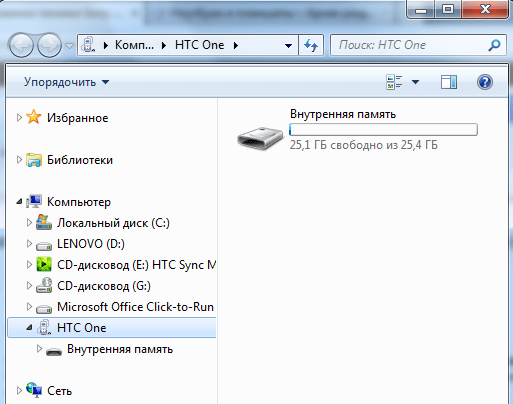Viewport: 513px width, 404px height.
Task: Select Локальный диск (C:) in tree
Action: pyautogui.click(x=113, y=223)
